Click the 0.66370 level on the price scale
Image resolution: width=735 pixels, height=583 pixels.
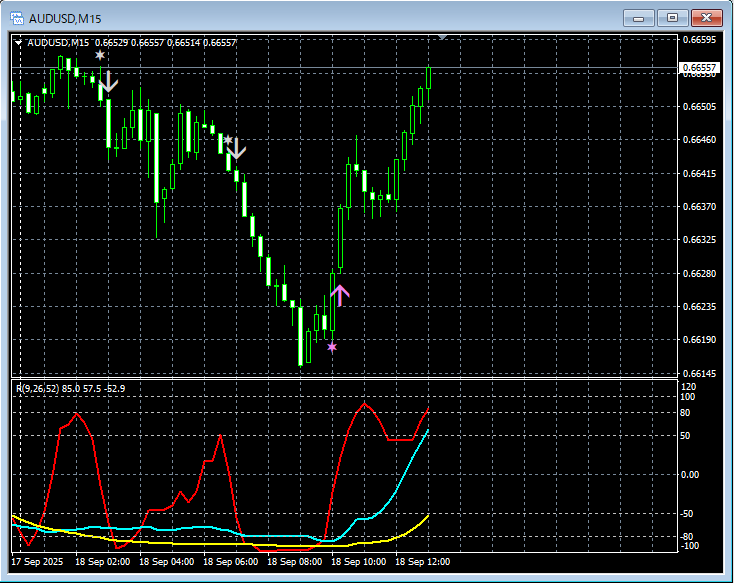(697, 207)
